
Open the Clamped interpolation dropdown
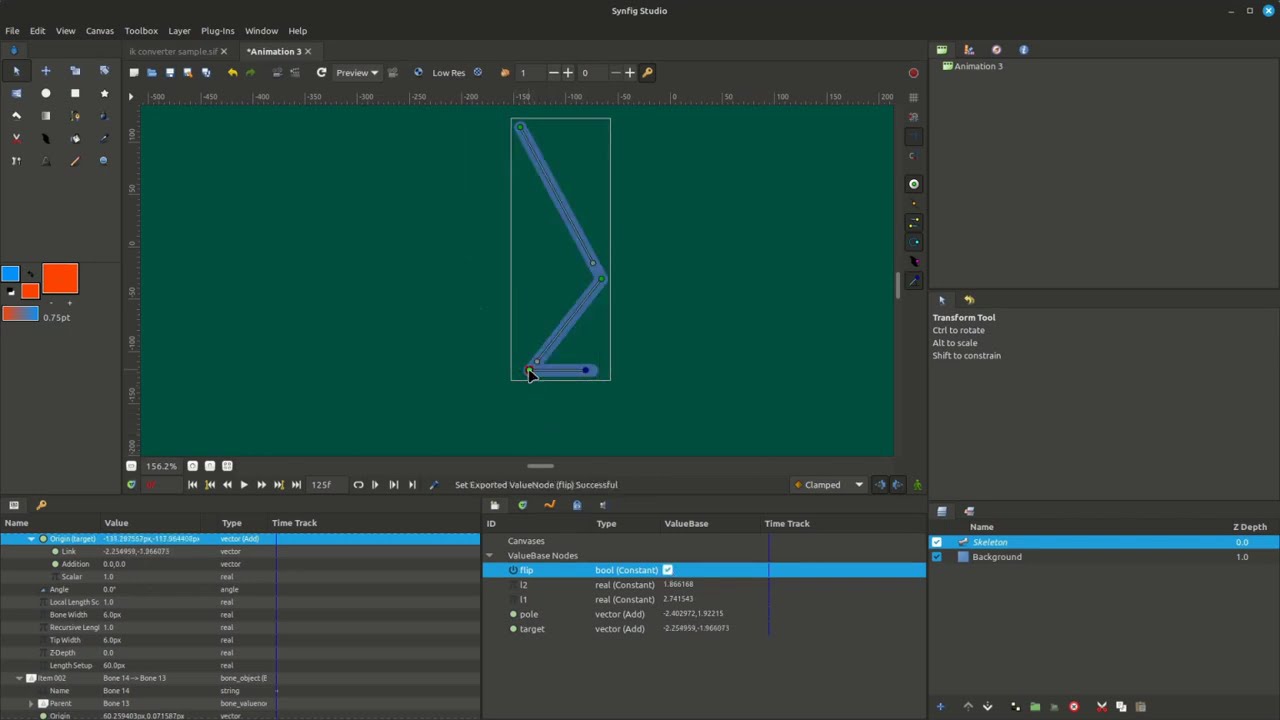(x=829, y=485)
